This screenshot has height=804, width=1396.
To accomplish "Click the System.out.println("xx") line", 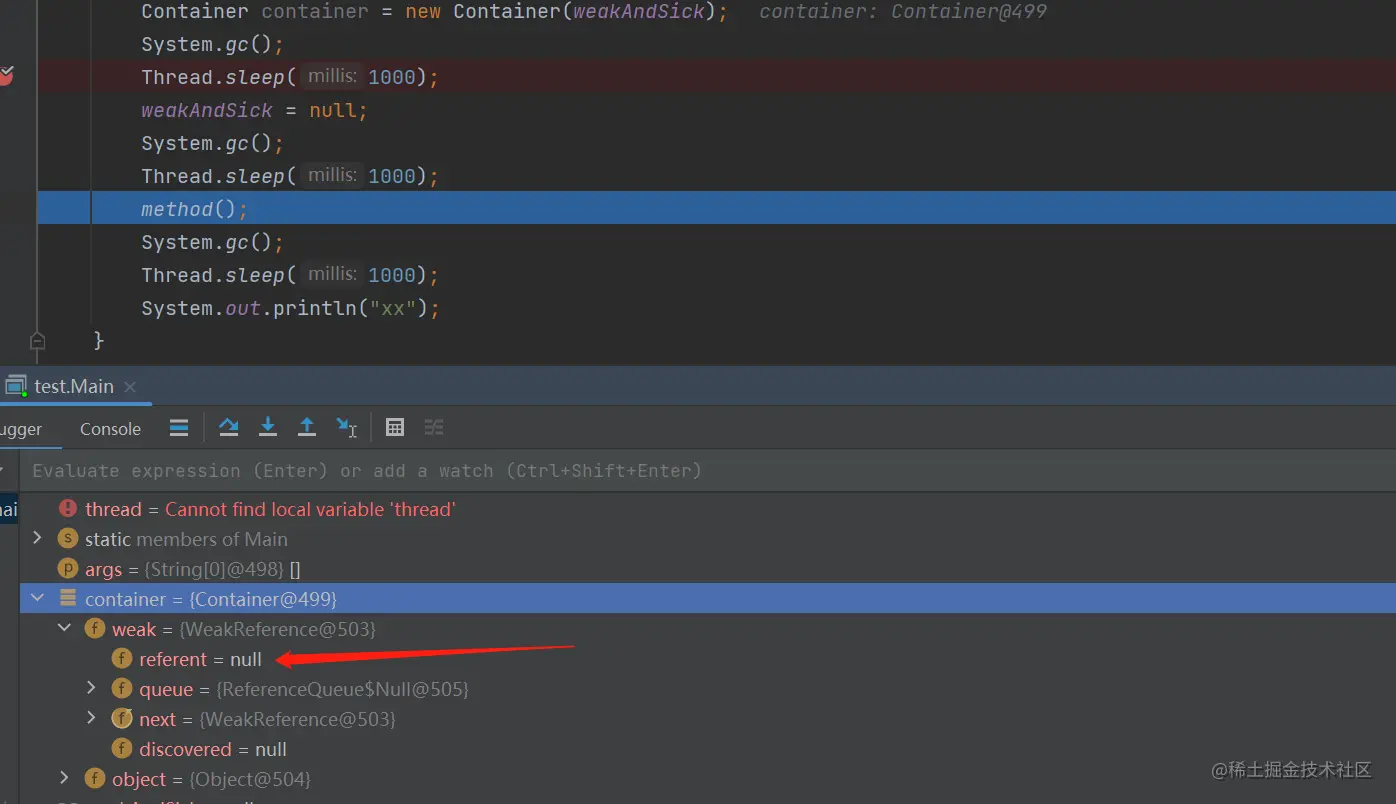I will [290, 308].
